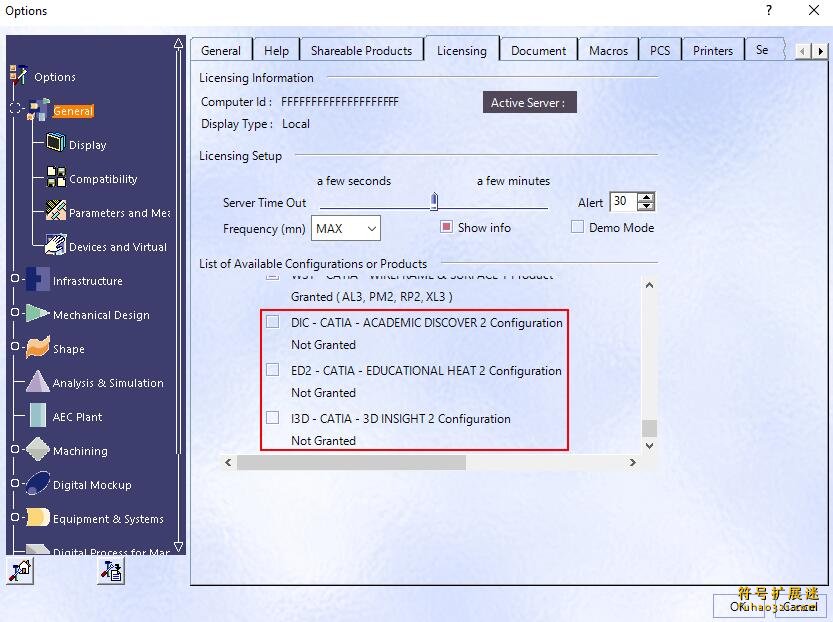Open the Shareable Products tab
The width and height of the screenshot is (833, 622).
pos(361,50)
